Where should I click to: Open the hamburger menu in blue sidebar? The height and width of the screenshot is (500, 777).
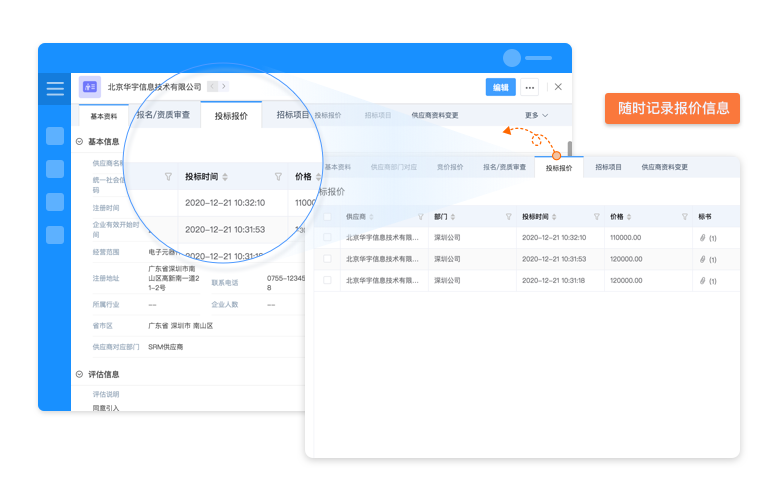(x=55, y=89)
